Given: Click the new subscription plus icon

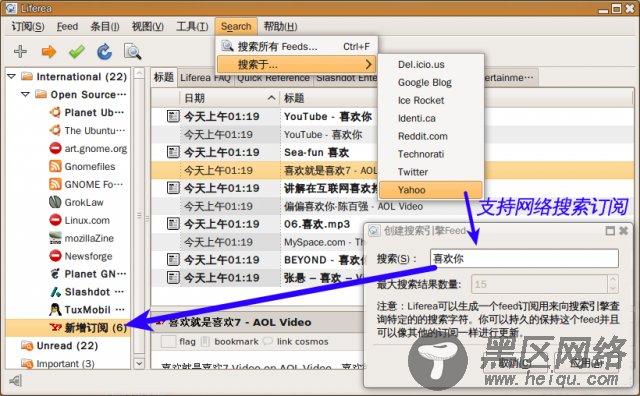Looking at the screenshot, I should coord(20,51).
